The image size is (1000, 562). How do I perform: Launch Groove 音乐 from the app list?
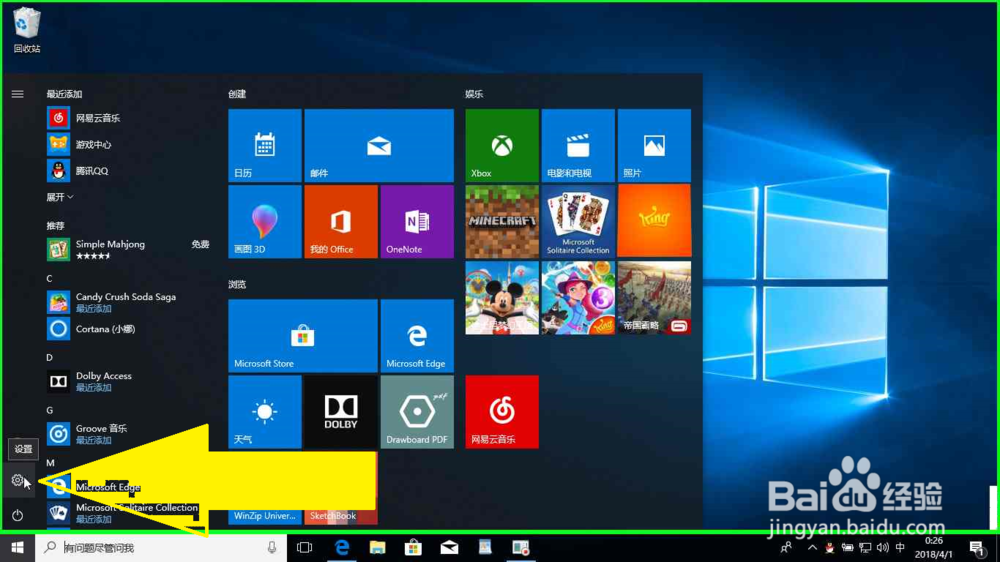pos(128,434)
